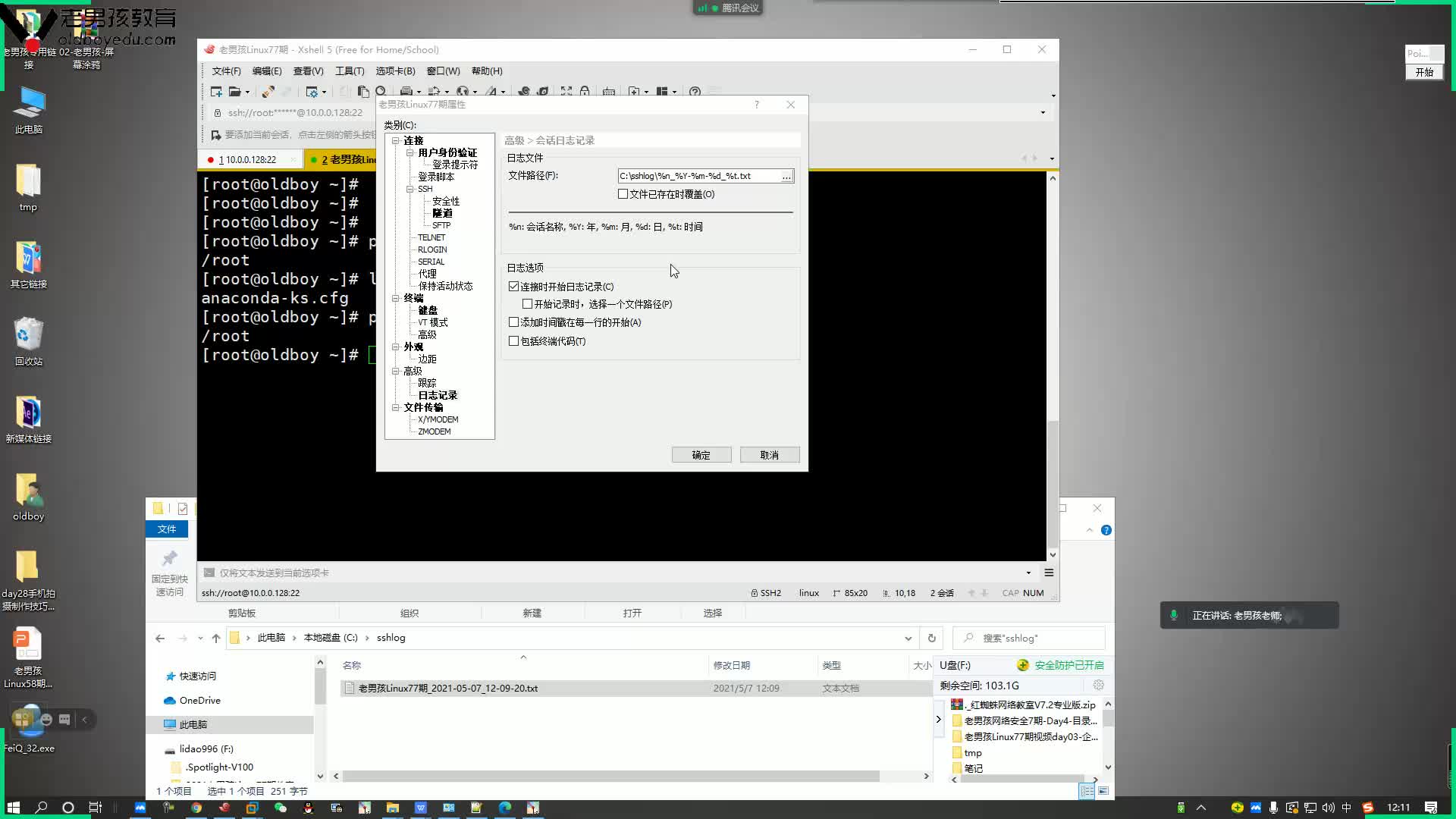Open Microsoft Edge from the taskbar
The height and width of the screenshot is (819, 1456).
(505, 808)
